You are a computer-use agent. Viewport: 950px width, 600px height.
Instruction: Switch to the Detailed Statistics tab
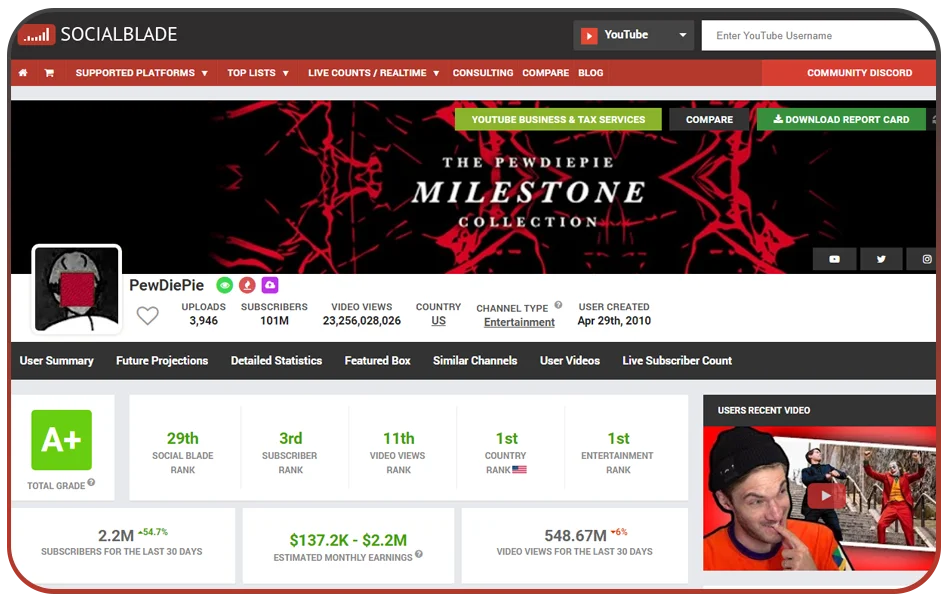coord(276,361)
